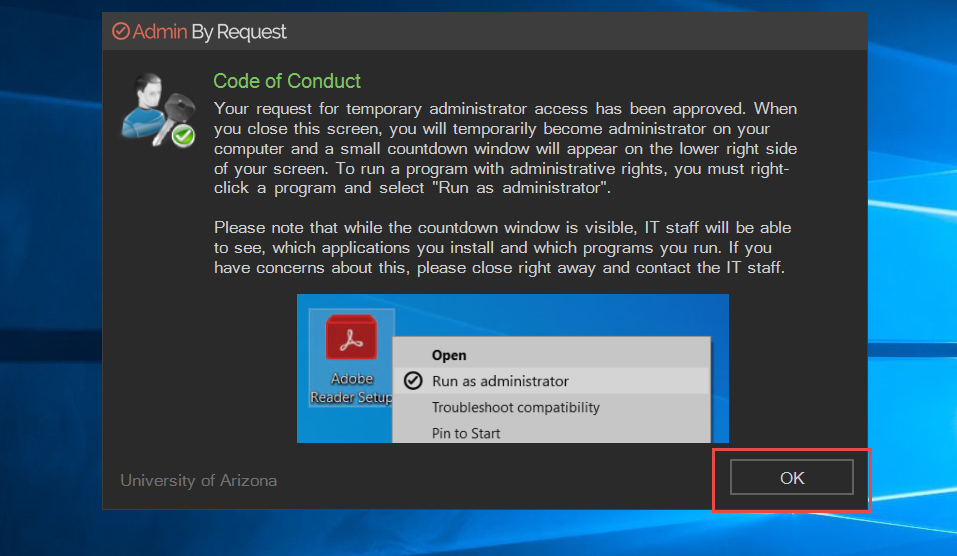Screen dimensions: 957x556
Task: Select the Adobe Reader Setup icon in illustration
Action: pyautogui.click(x=352, y=358)
